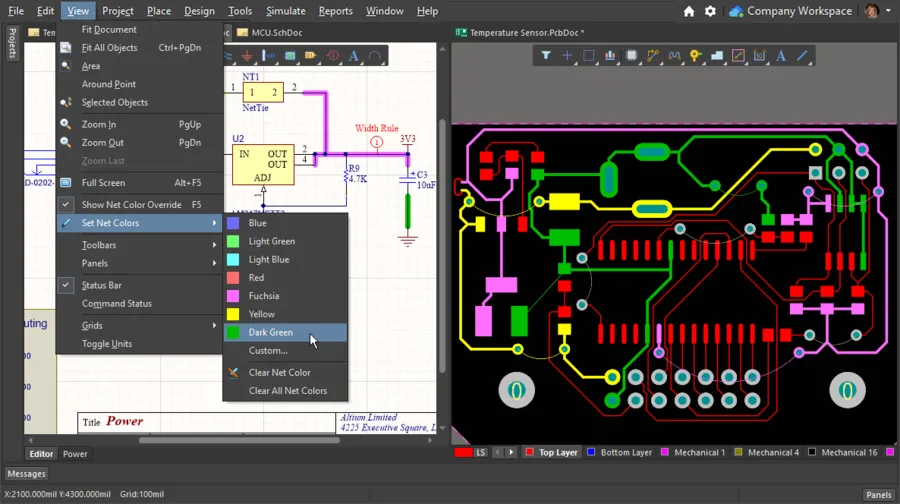Open the Design menu
The width and height of the screenshot is (900, 504).
[199, 11]
